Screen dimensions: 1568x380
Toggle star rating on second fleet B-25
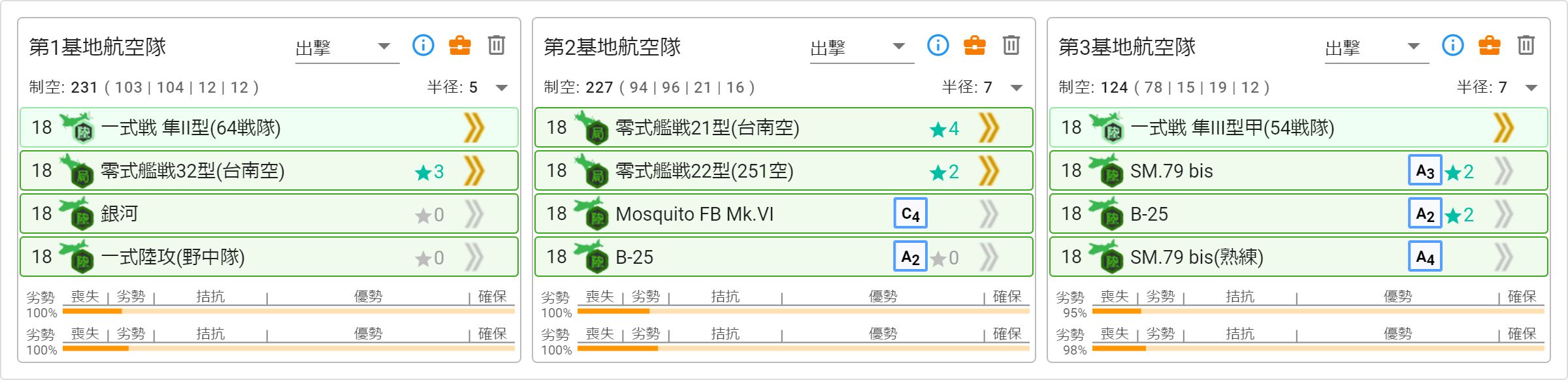tap(944, 258)
